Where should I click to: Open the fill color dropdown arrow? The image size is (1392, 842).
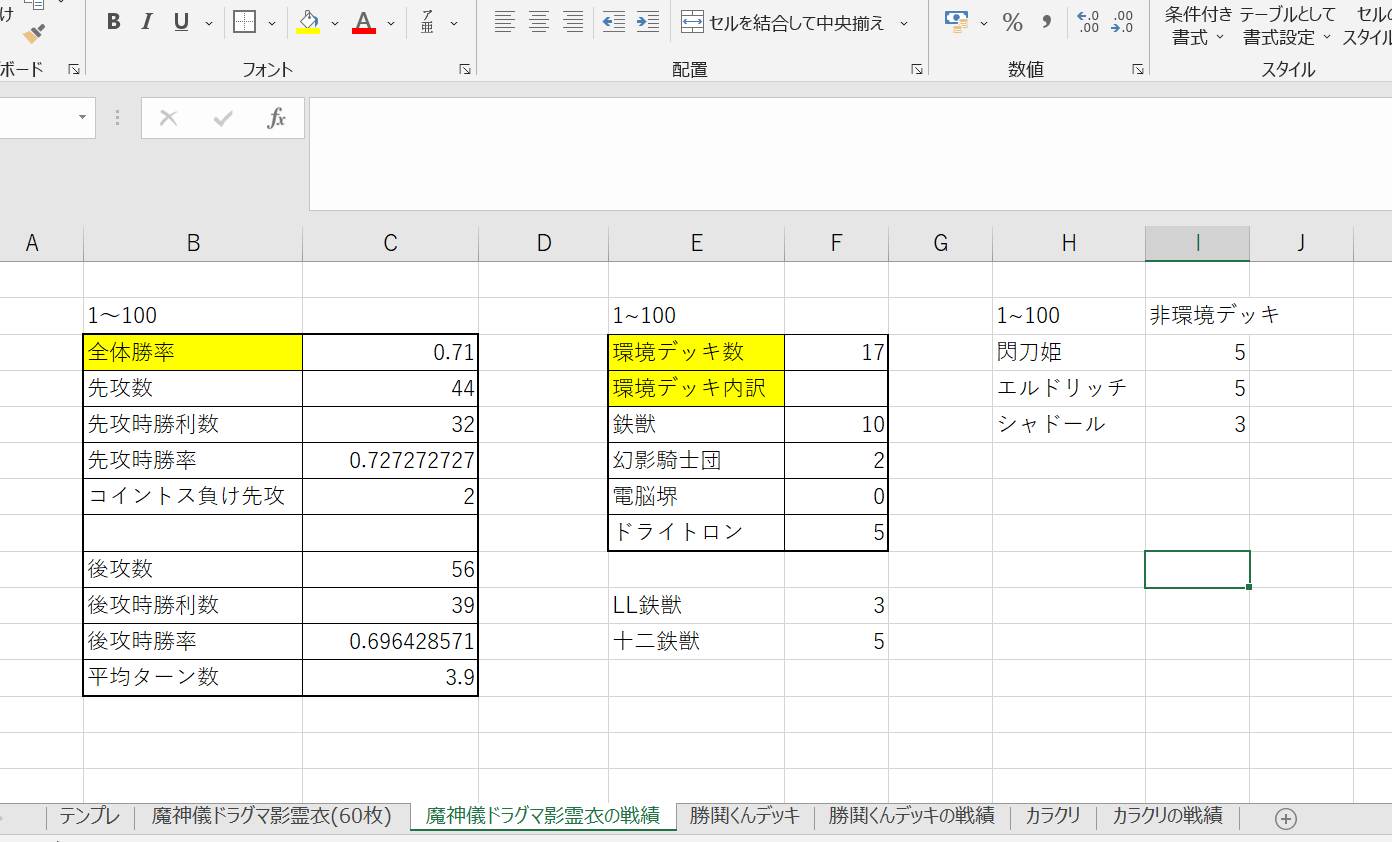click(x=335, y=23)
